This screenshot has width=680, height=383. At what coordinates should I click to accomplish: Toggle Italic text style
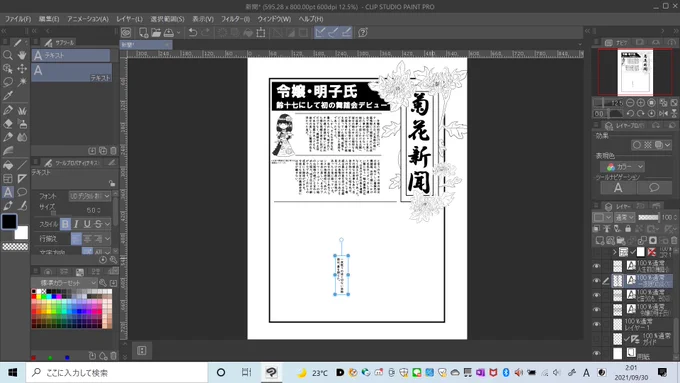click(76, 224)
